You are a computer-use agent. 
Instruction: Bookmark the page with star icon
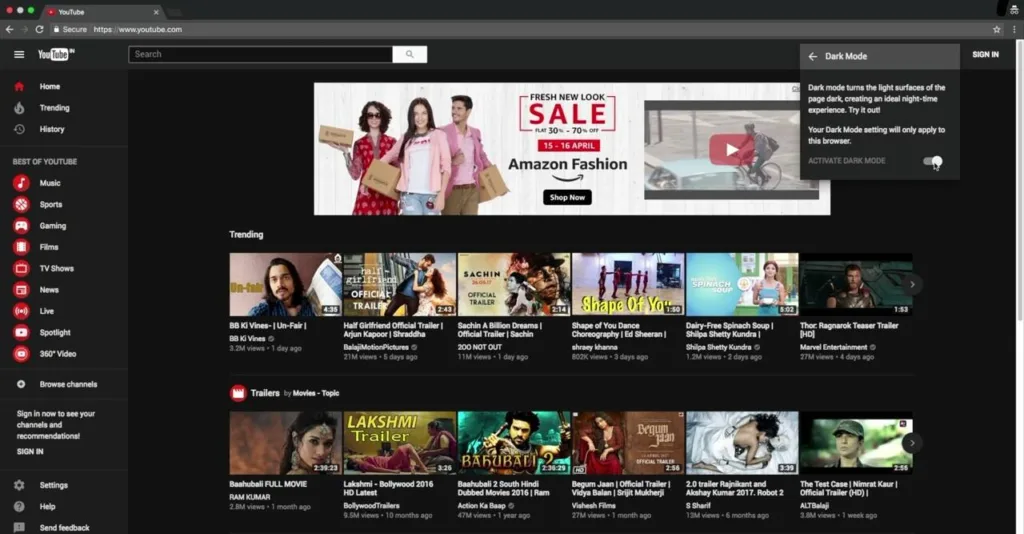point(996,30)
